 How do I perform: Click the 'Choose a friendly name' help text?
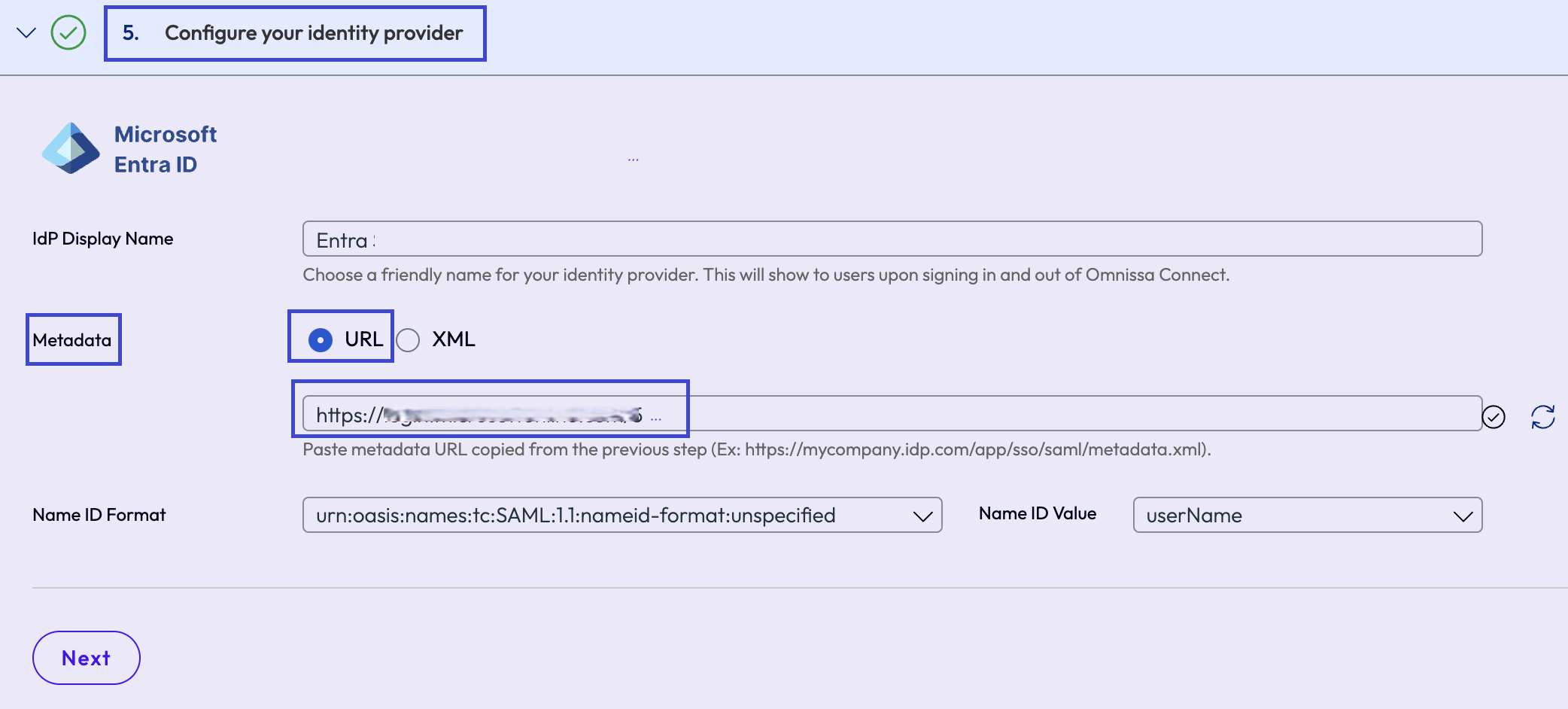pos(766,275)
